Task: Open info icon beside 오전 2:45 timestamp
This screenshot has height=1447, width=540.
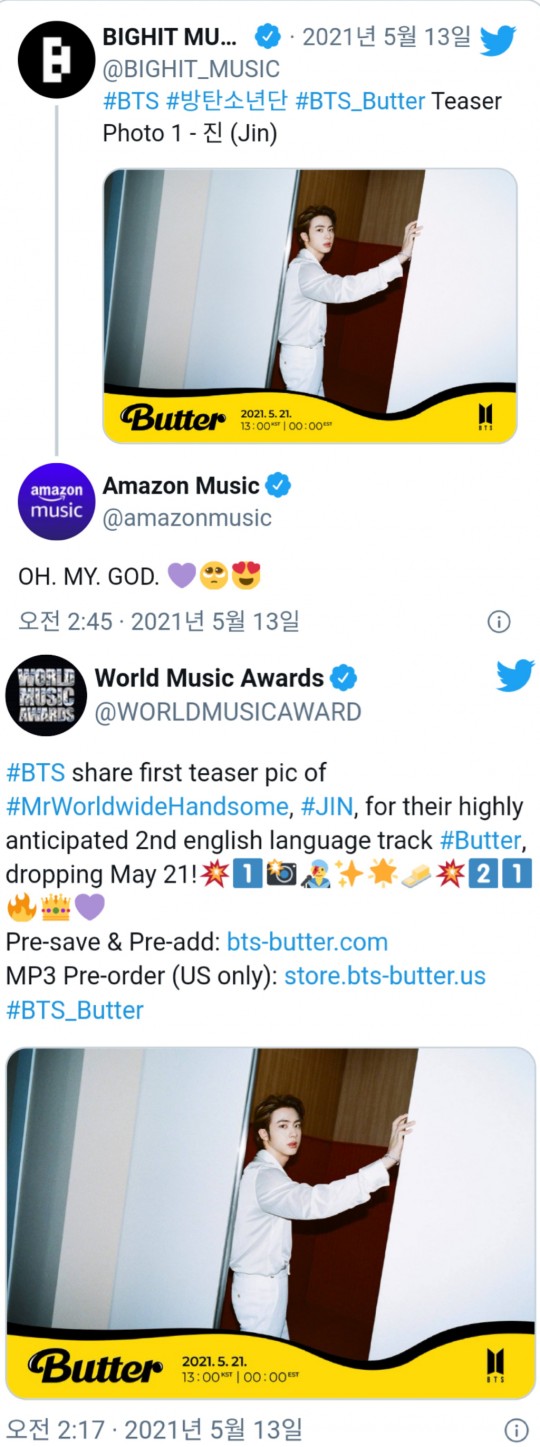Action: [x=499, y=622]
